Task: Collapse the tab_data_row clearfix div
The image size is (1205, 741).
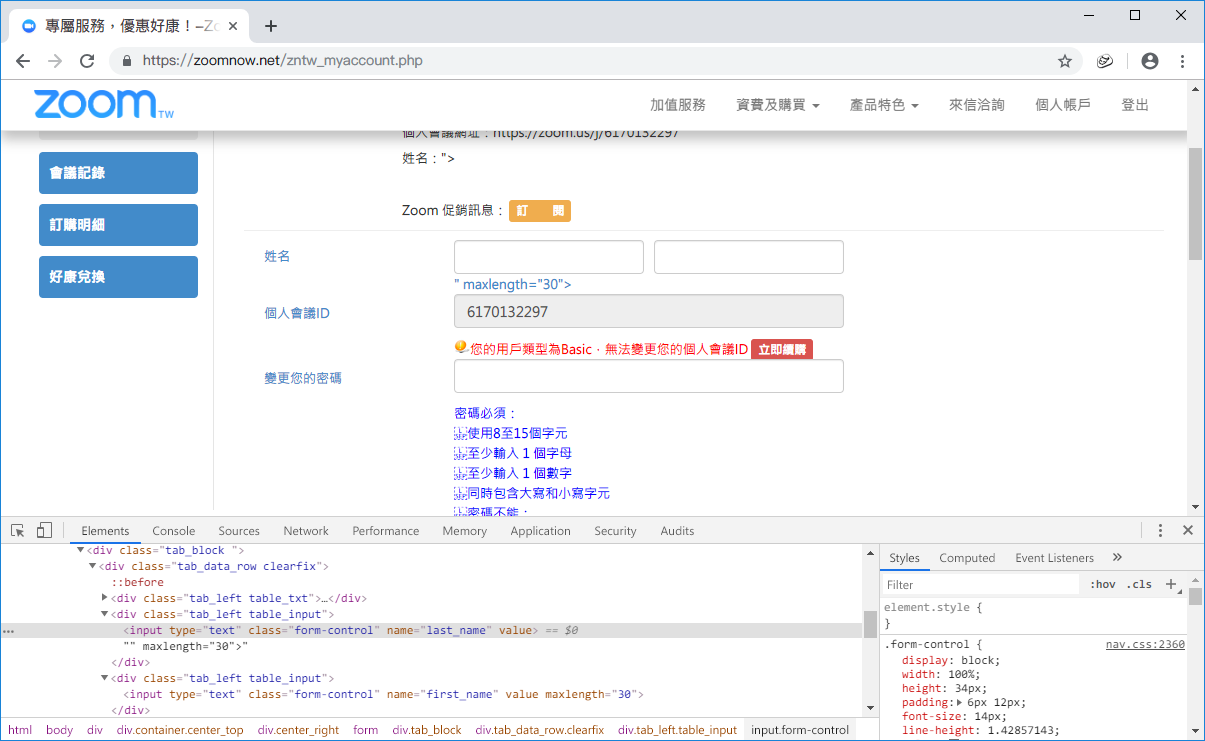Action: pyautogui.click(x=93, y=566)
